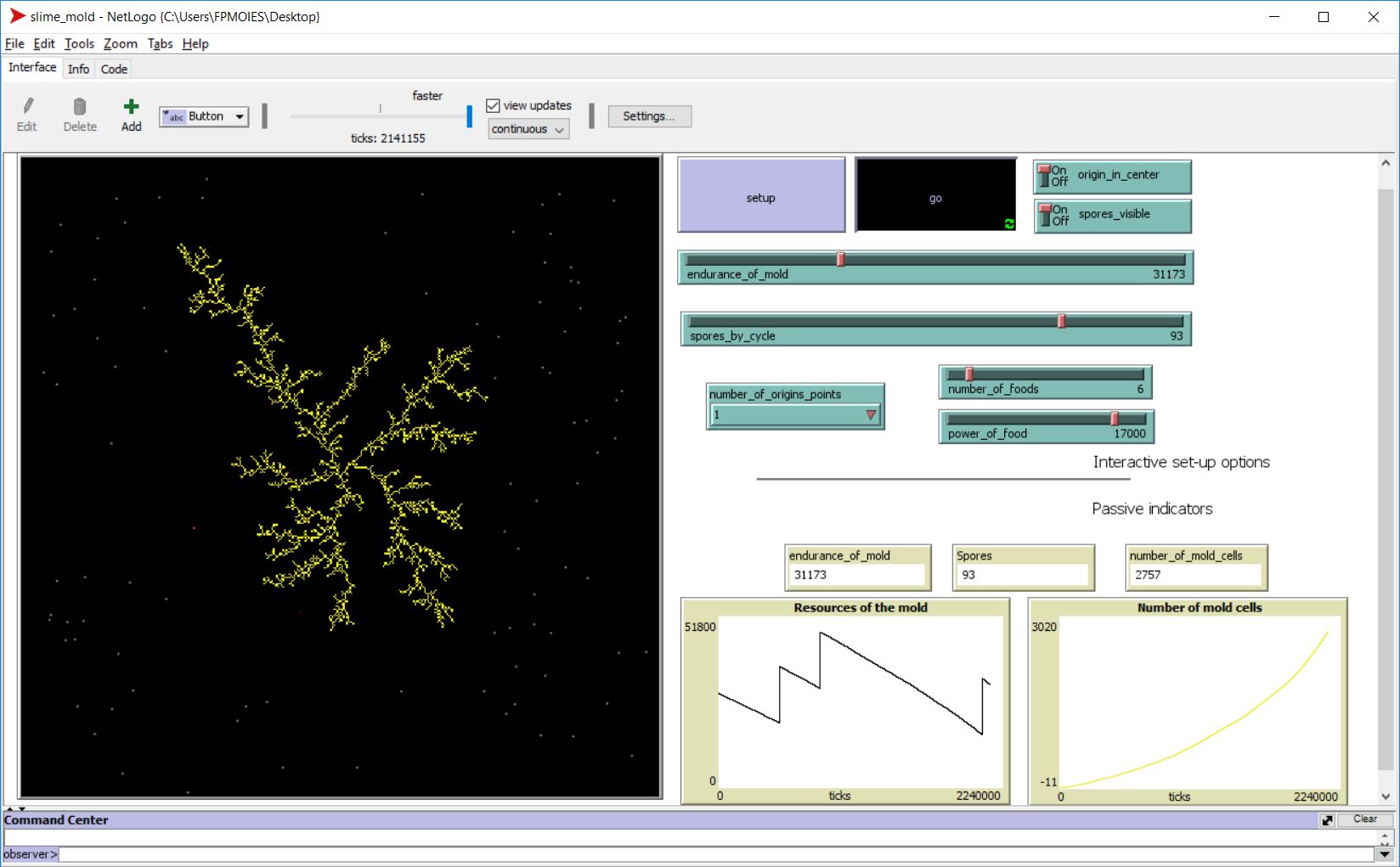Switch to the Code tab
Screen dimensions: 1400x867
(114, 69)
